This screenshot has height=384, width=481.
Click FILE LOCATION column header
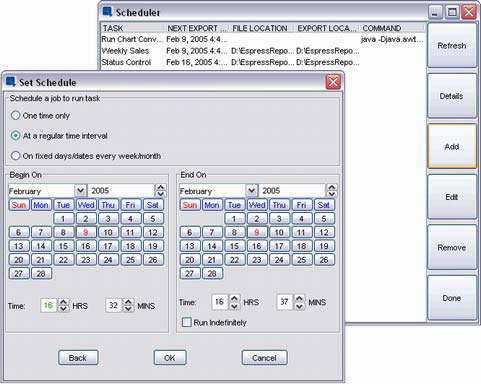point(262,28)
